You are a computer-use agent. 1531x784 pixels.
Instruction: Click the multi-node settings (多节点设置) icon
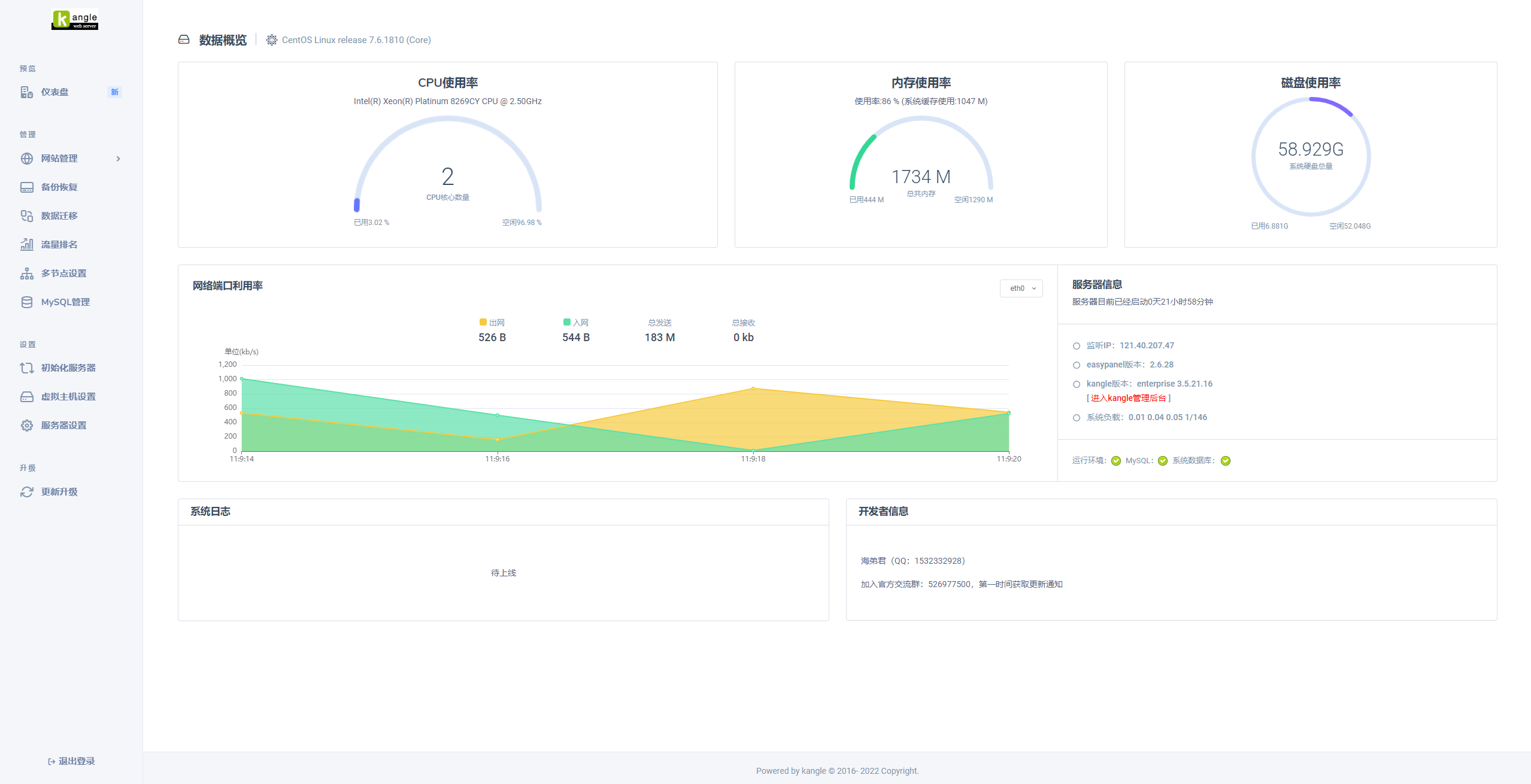pos(27,274)
